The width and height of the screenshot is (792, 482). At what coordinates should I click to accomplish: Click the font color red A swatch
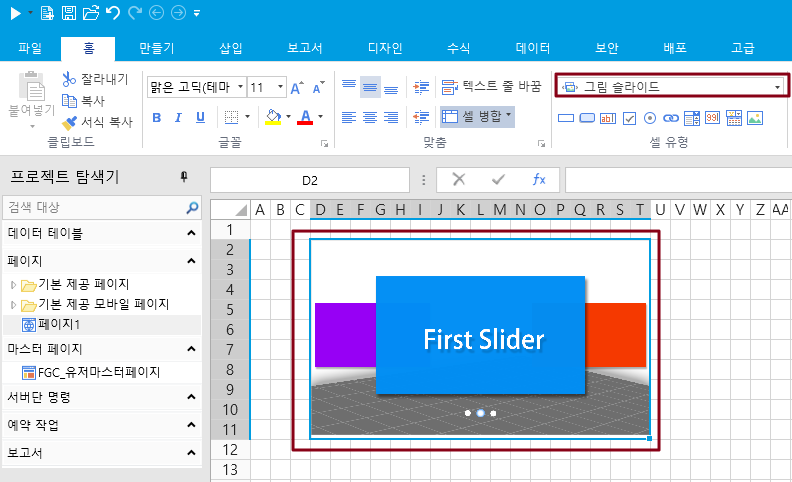tap(304, 117)
